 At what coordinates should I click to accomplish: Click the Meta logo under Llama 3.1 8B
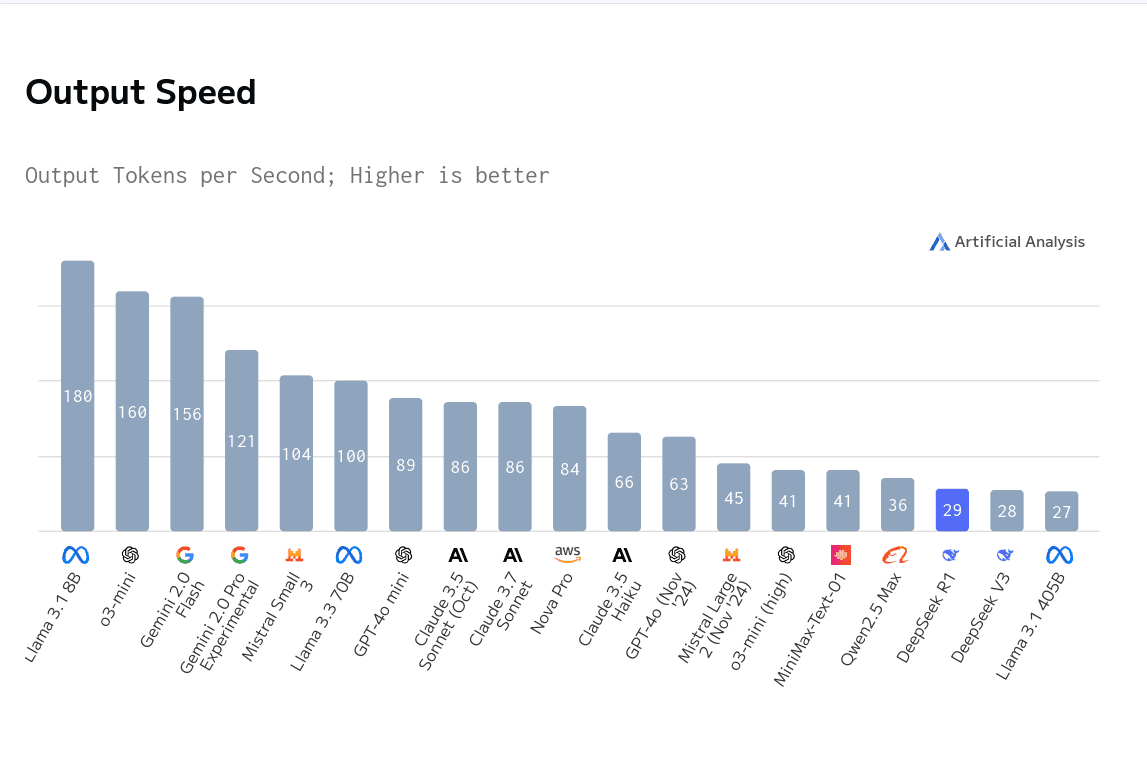[76, 555]
